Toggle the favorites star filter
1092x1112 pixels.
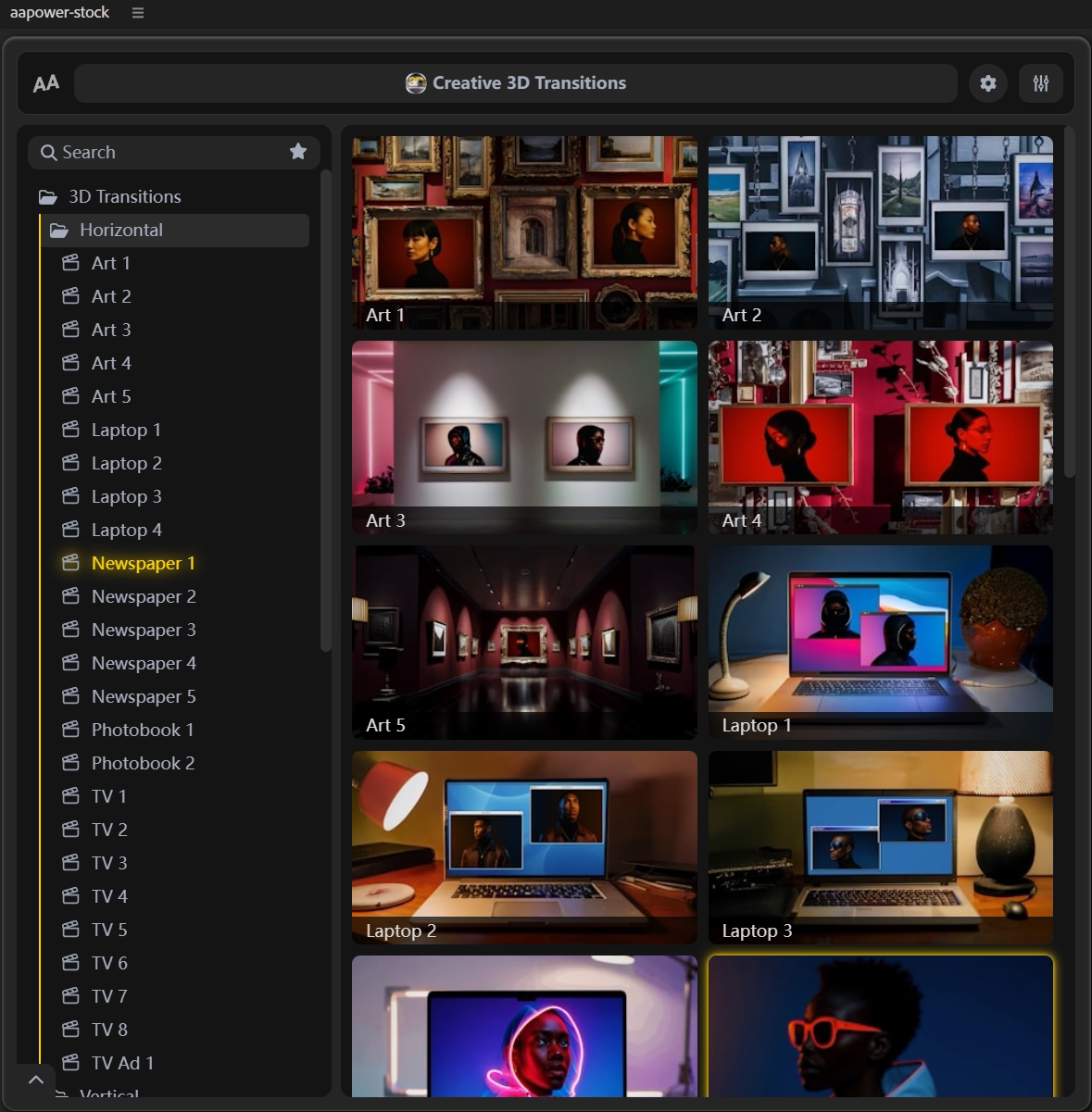point(297,152)
